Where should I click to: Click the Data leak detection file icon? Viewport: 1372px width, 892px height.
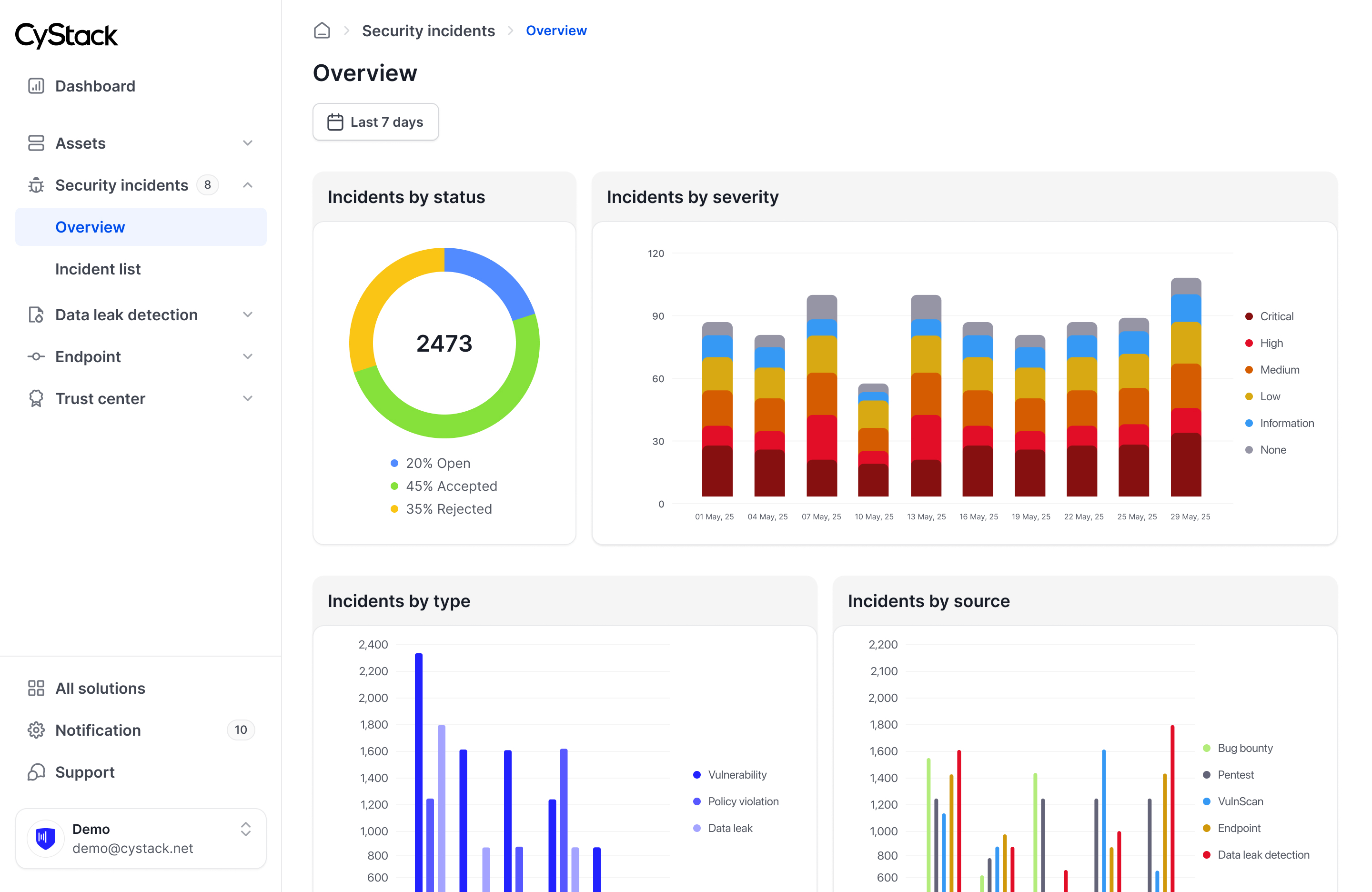click(x=36, y=315)
